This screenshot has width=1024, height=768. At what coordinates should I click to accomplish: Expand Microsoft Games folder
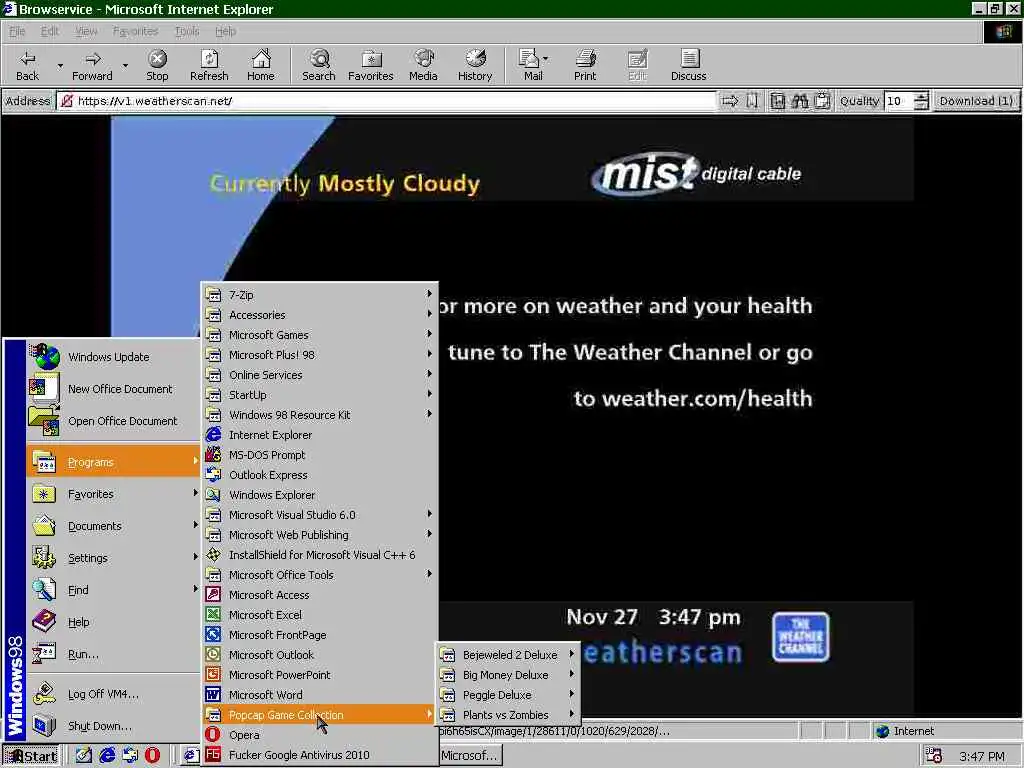(319, 334)
